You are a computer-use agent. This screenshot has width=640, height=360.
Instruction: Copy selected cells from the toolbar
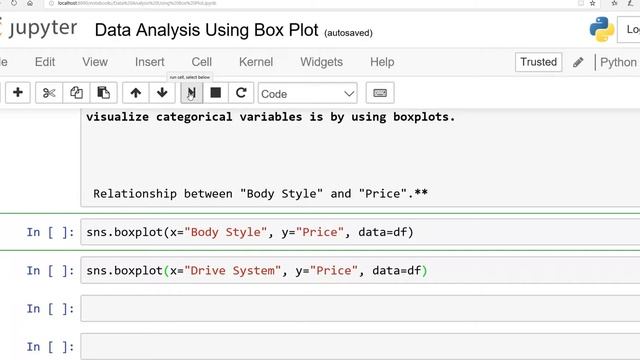pos(76,93)
